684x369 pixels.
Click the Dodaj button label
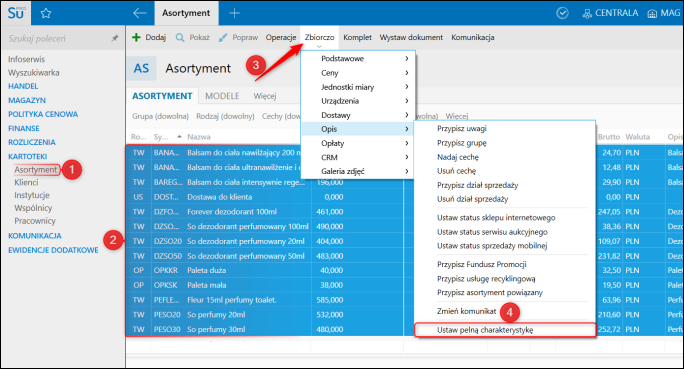156,38
